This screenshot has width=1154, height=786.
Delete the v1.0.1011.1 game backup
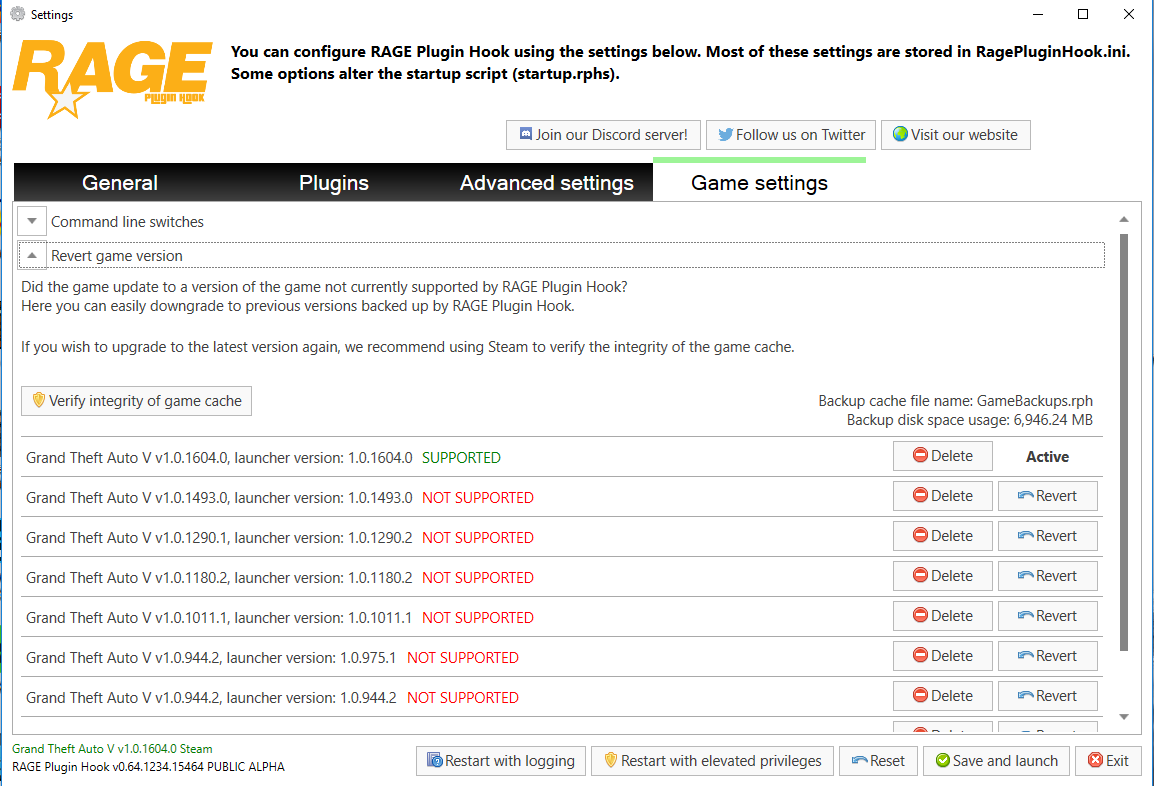click(943, 615)
